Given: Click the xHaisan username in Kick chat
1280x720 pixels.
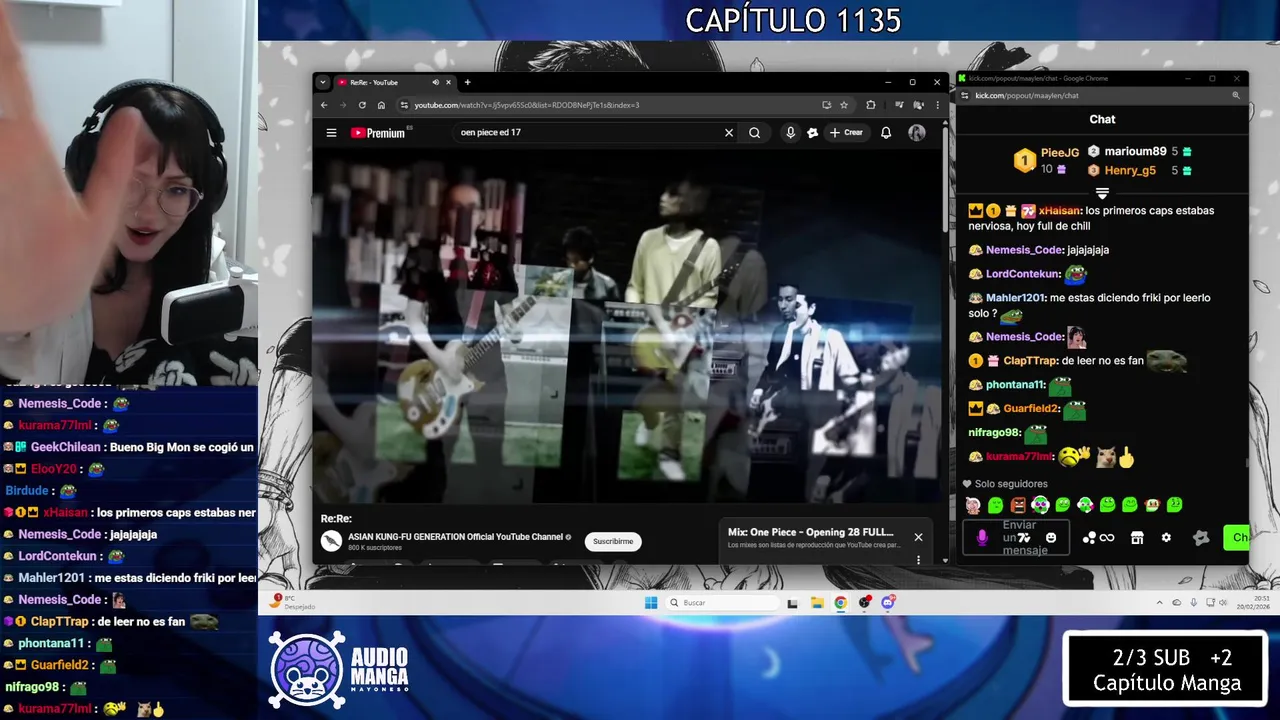Looking at the screenshot, I should coord(1059,211).
